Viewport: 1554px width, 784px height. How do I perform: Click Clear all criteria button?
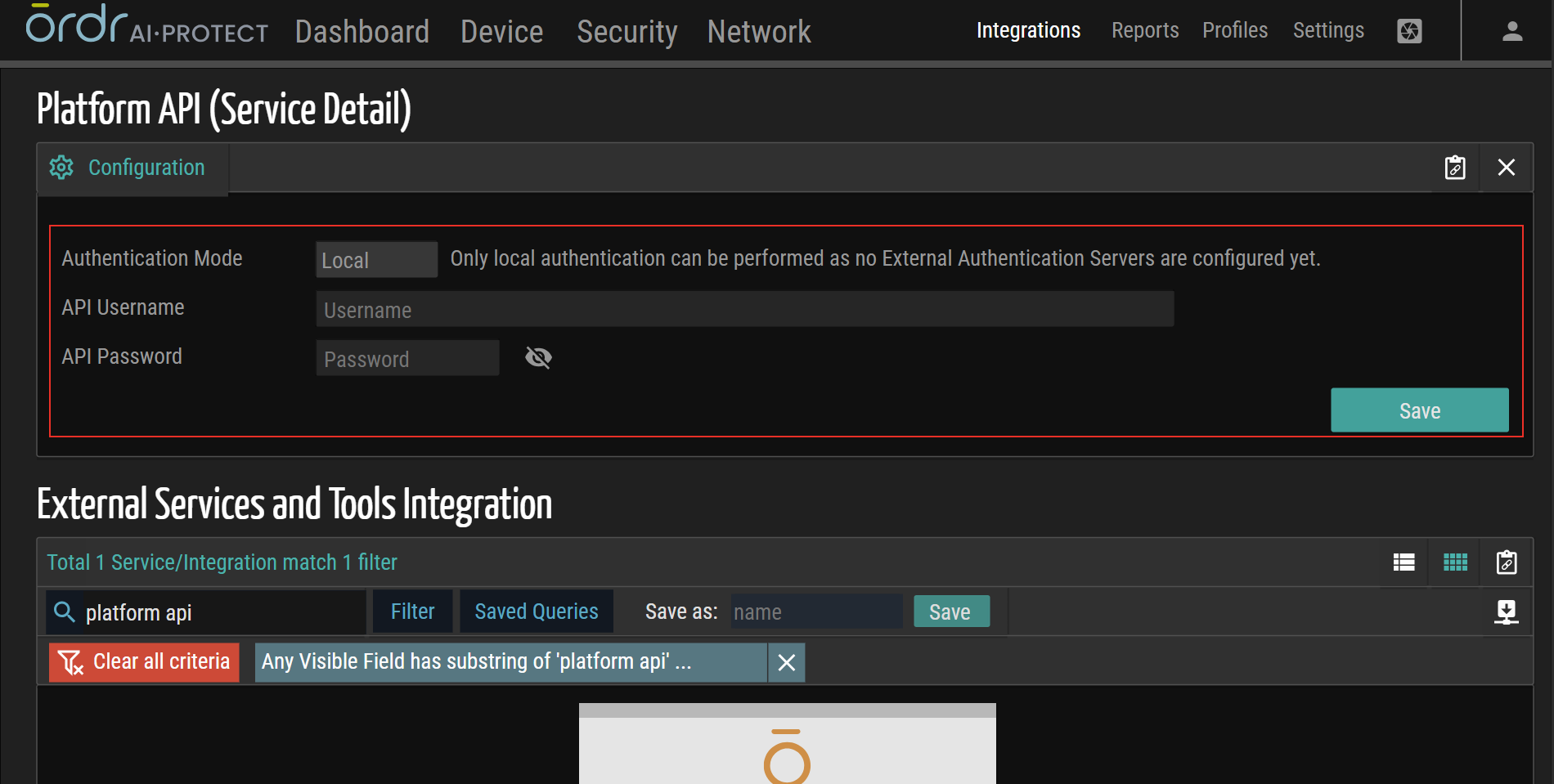[x=144, y=662]
